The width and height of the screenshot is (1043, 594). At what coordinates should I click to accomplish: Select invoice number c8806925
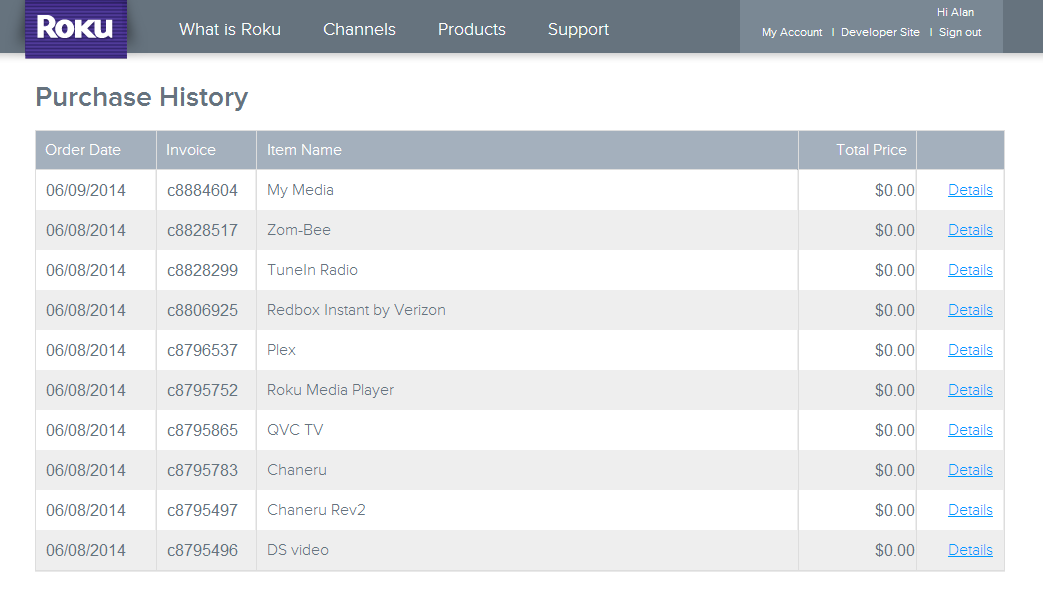pyautogui.click(x=202, y=310)
